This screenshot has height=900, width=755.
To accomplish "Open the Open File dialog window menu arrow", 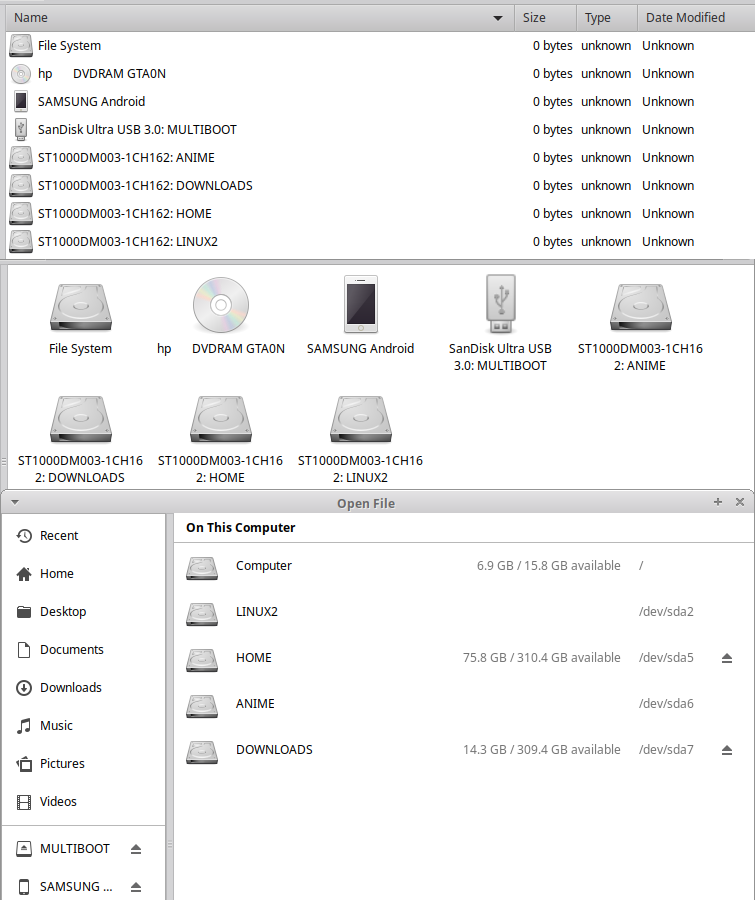I will point(15,502).
